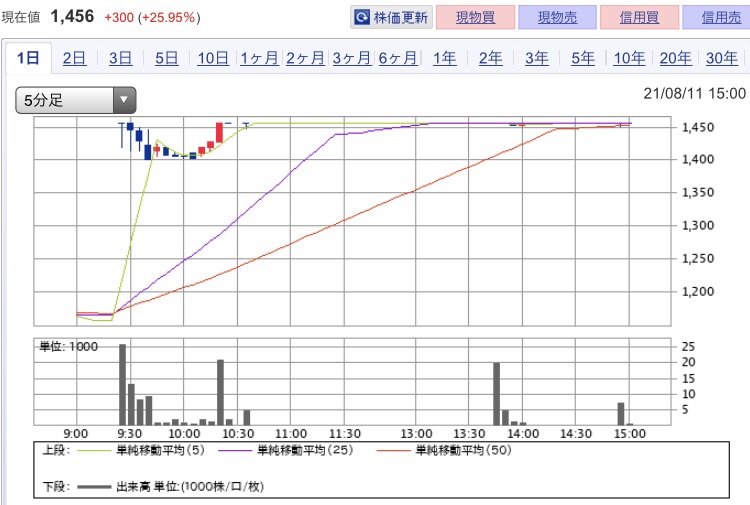Click the 1,450 price axis label
Image resolution: width=750 pixels, height=505 pixels.
(698, 128)
